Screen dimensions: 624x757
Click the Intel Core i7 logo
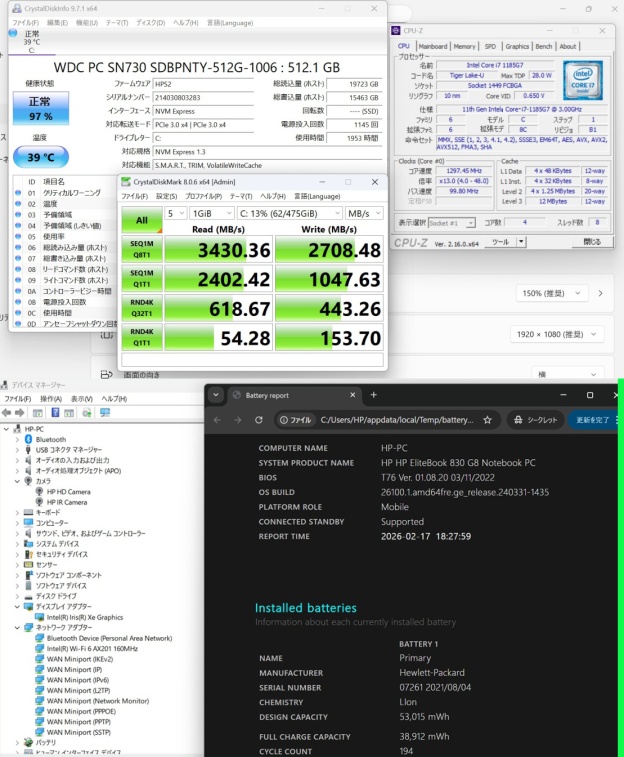point(584,81)
